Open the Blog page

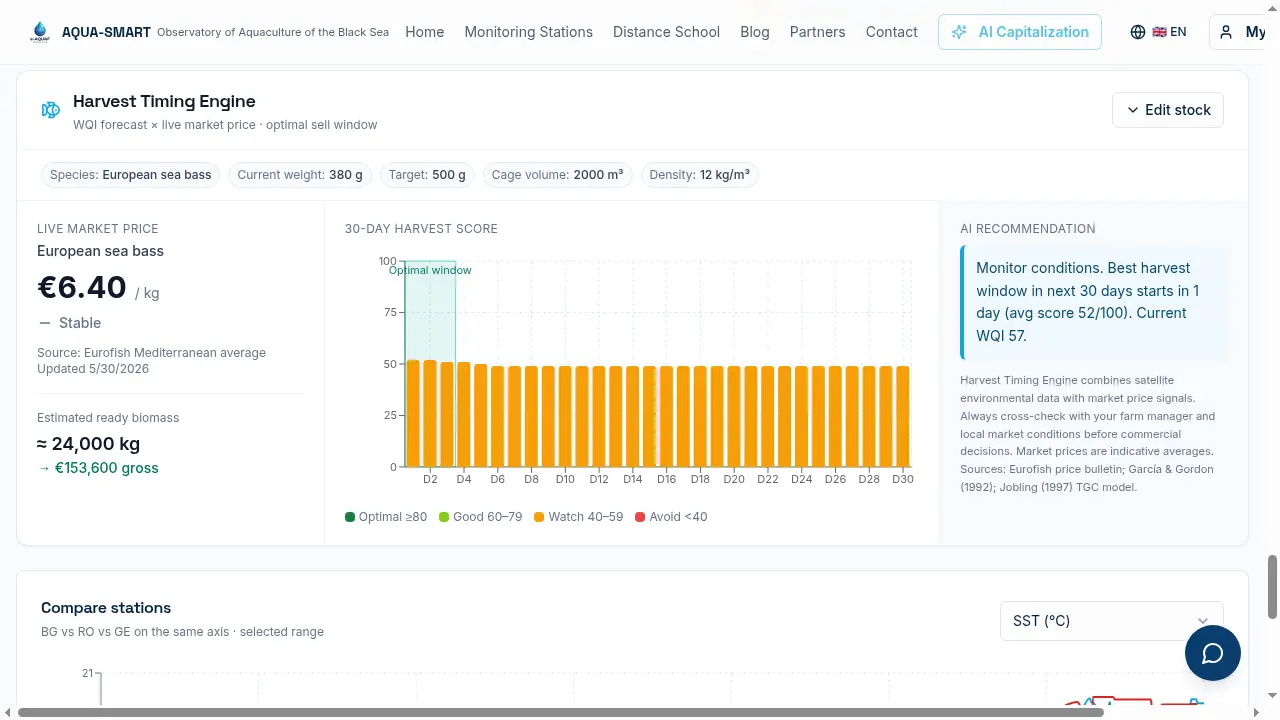755,32
